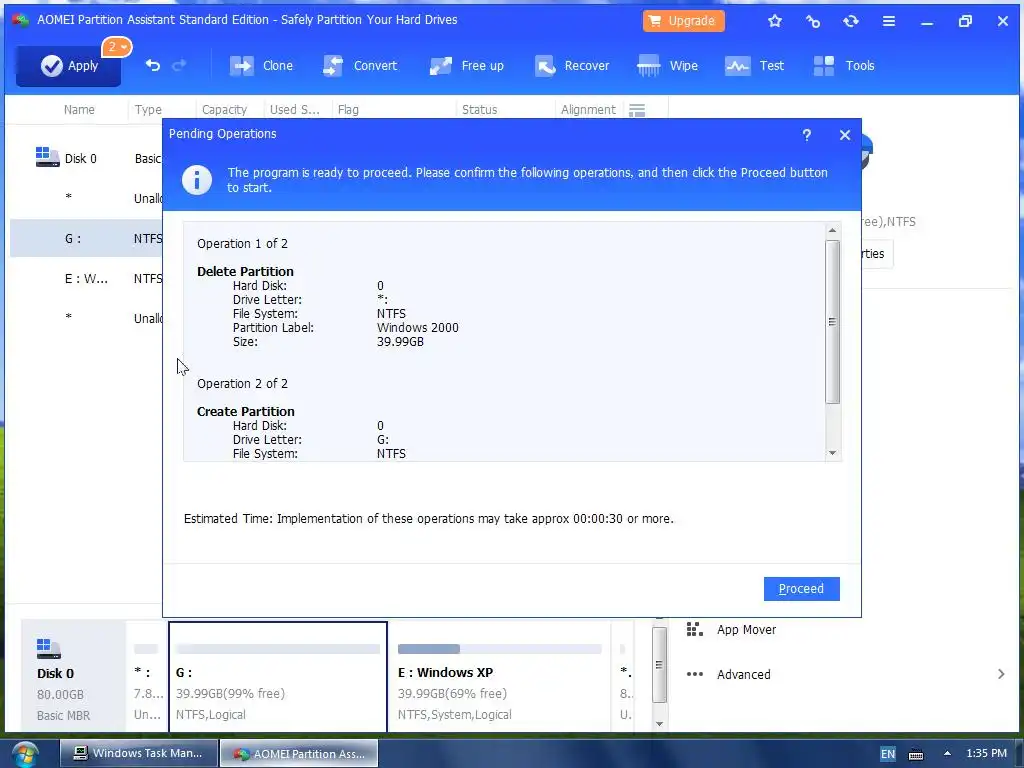1024x768 pixels.
Task: Open the Test menu
Action: (754, 66)
